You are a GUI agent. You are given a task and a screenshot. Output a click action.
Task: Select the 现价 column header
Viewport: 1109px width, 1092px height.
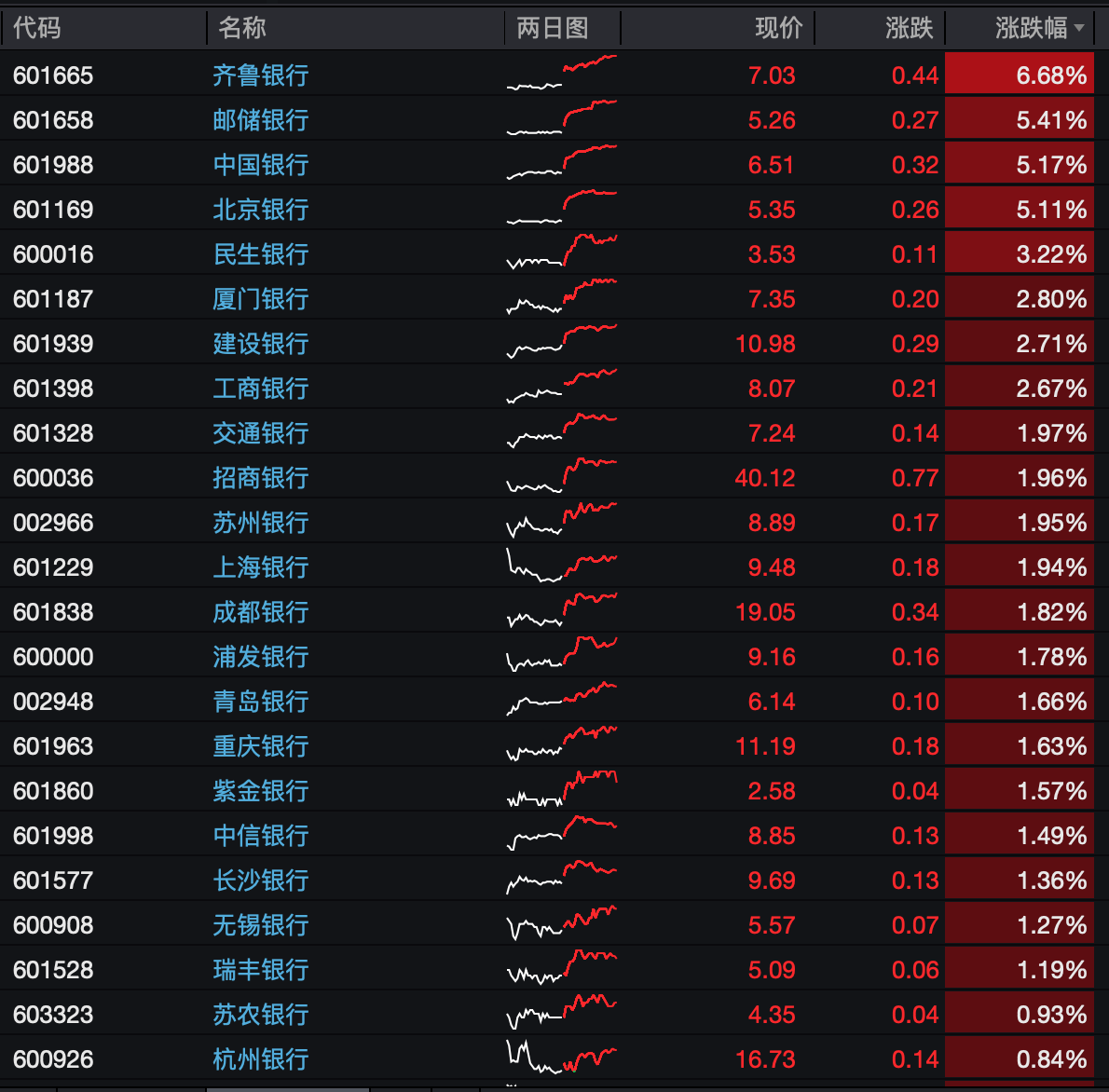coord(779,28)
